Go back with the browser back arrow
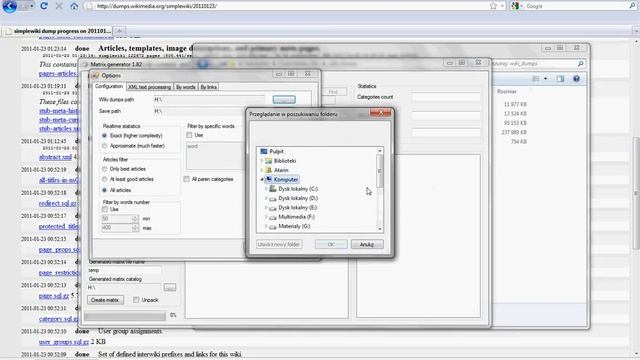The image size is (640, 360). pyautogui.click(x=9, y=6)
